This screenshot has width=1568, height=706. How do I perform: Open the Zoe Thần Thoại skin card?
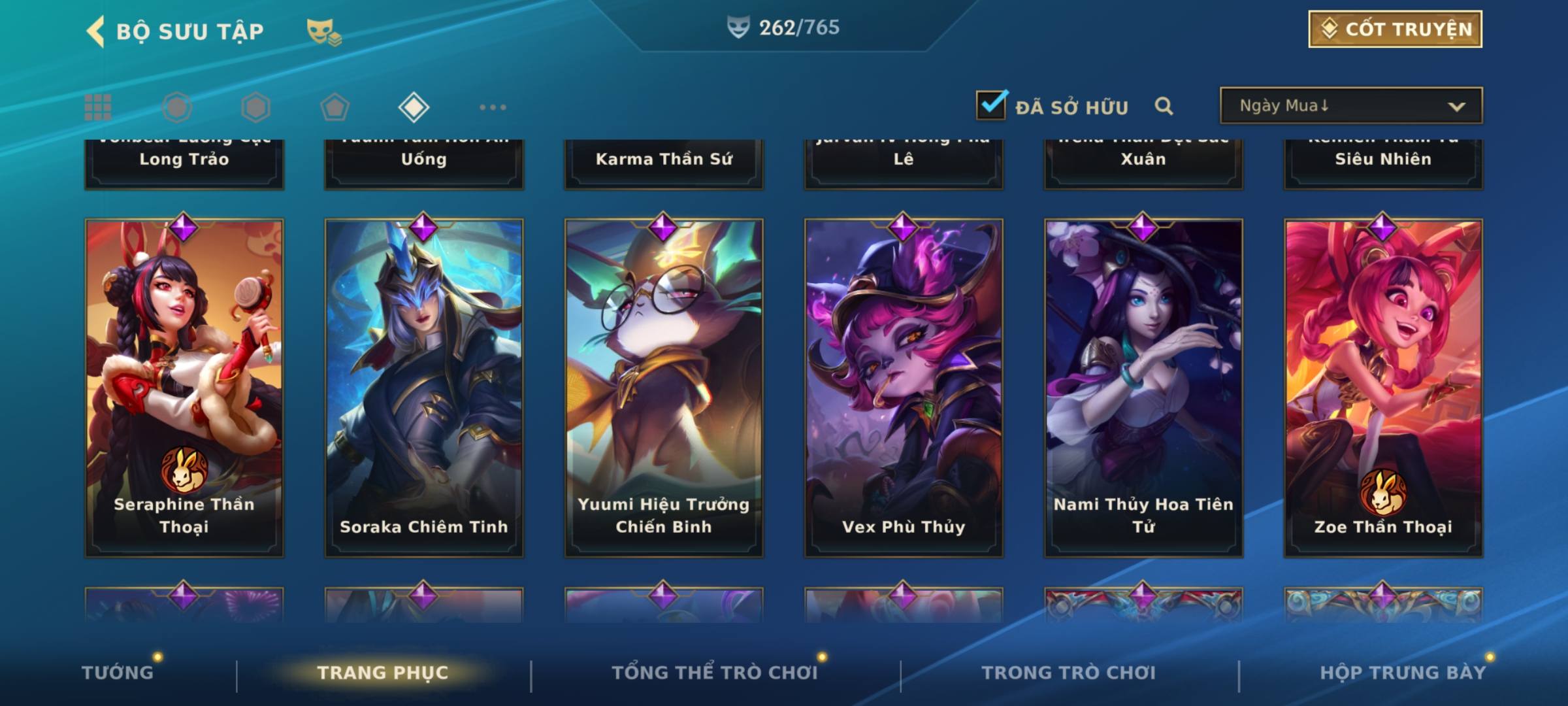point(1383,388)
